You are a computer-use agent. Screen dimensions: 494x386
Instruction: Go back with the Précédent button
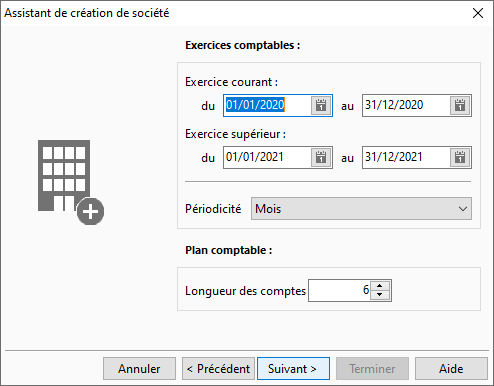click(218, 369)
